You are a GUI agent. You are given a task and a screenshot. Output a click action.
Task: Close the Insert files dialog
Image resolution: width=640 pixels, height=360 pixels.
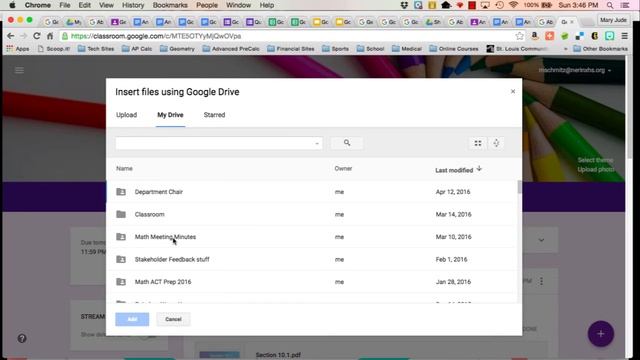point(513,91)
